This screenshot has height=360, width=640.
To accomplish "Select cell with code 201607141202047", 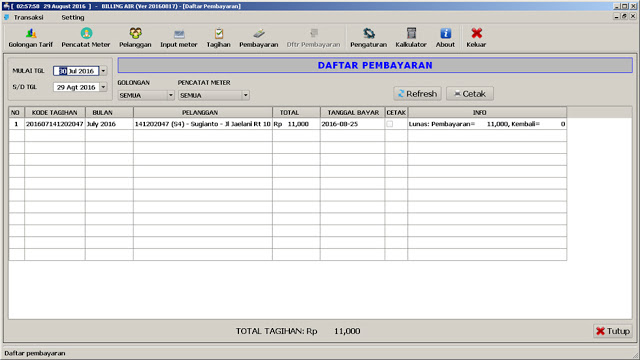I will pyautogui.click(x=55, y=124).
